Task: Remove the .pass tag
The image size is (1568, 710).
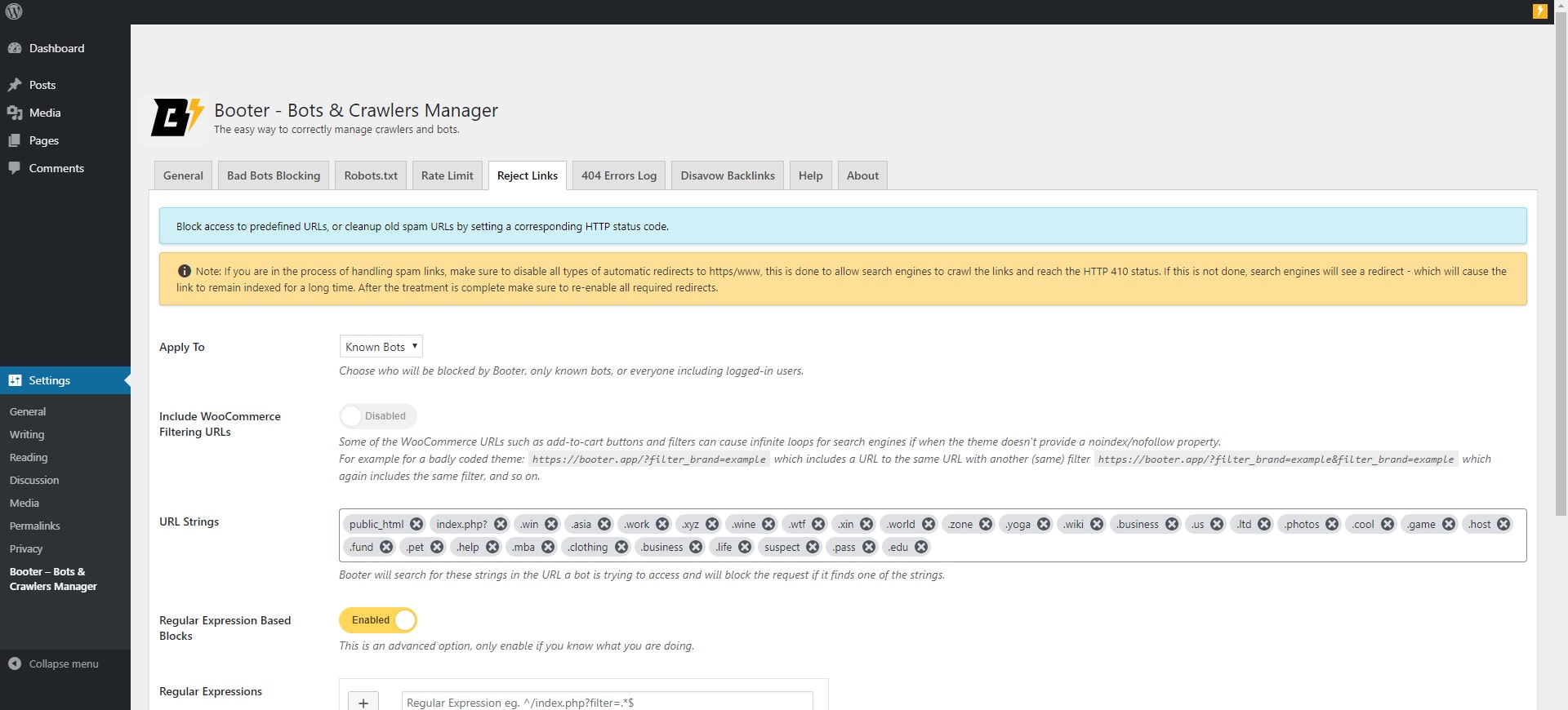Action: [869, 547]
